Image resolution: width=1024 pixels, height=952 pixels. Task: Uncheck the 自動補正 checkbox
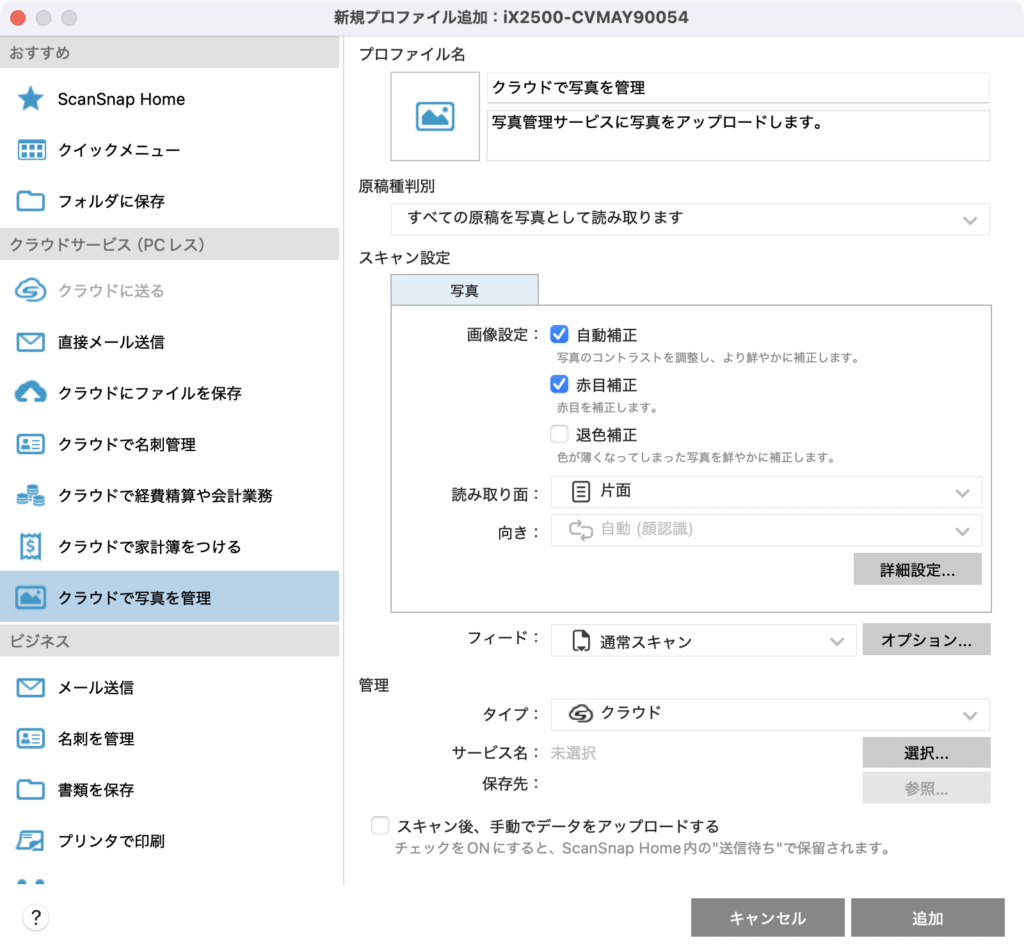[x=559, y=334]
